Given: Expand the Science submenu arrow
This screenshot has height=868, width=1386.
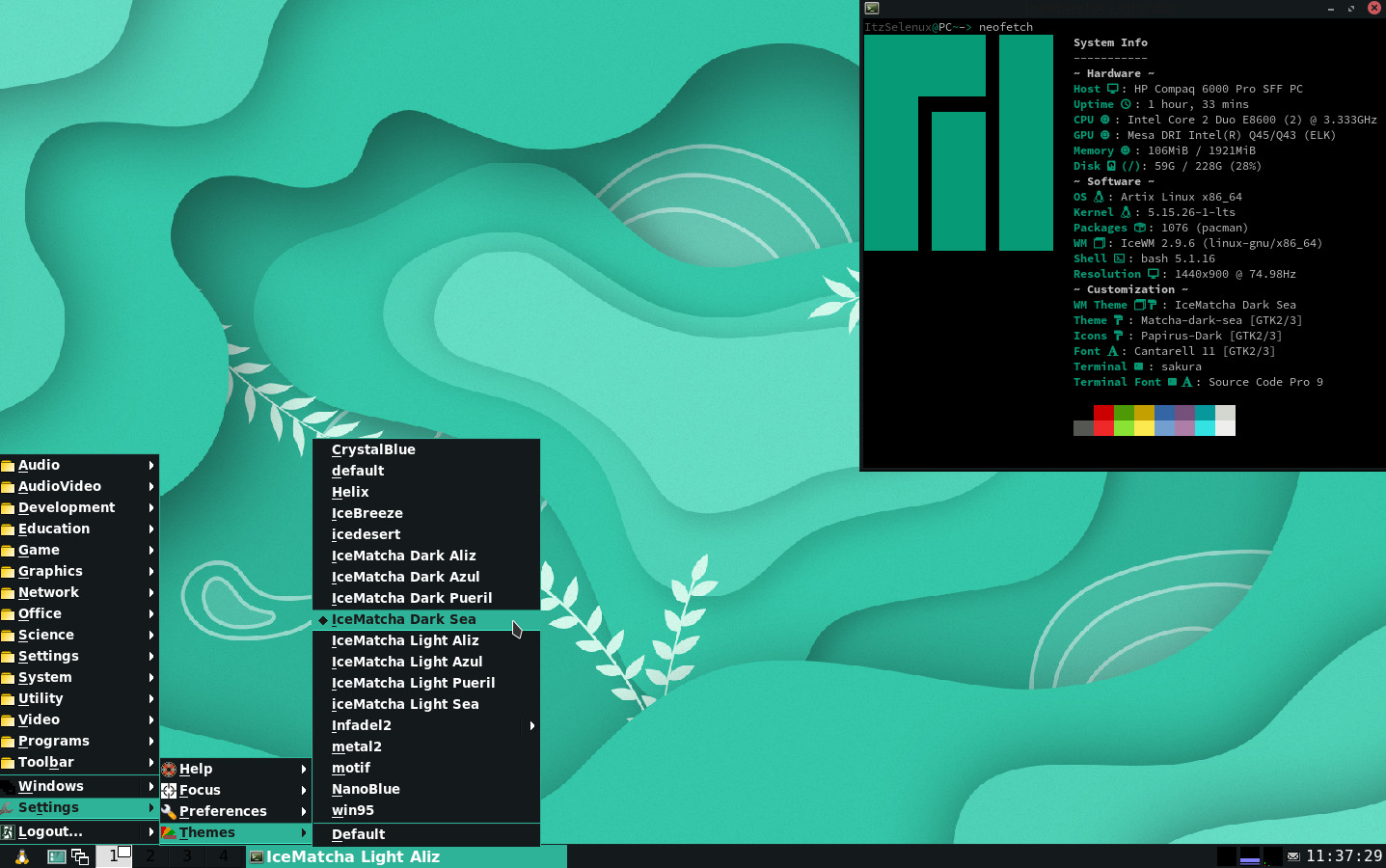Looking at the screenshot, I should 151,635.
